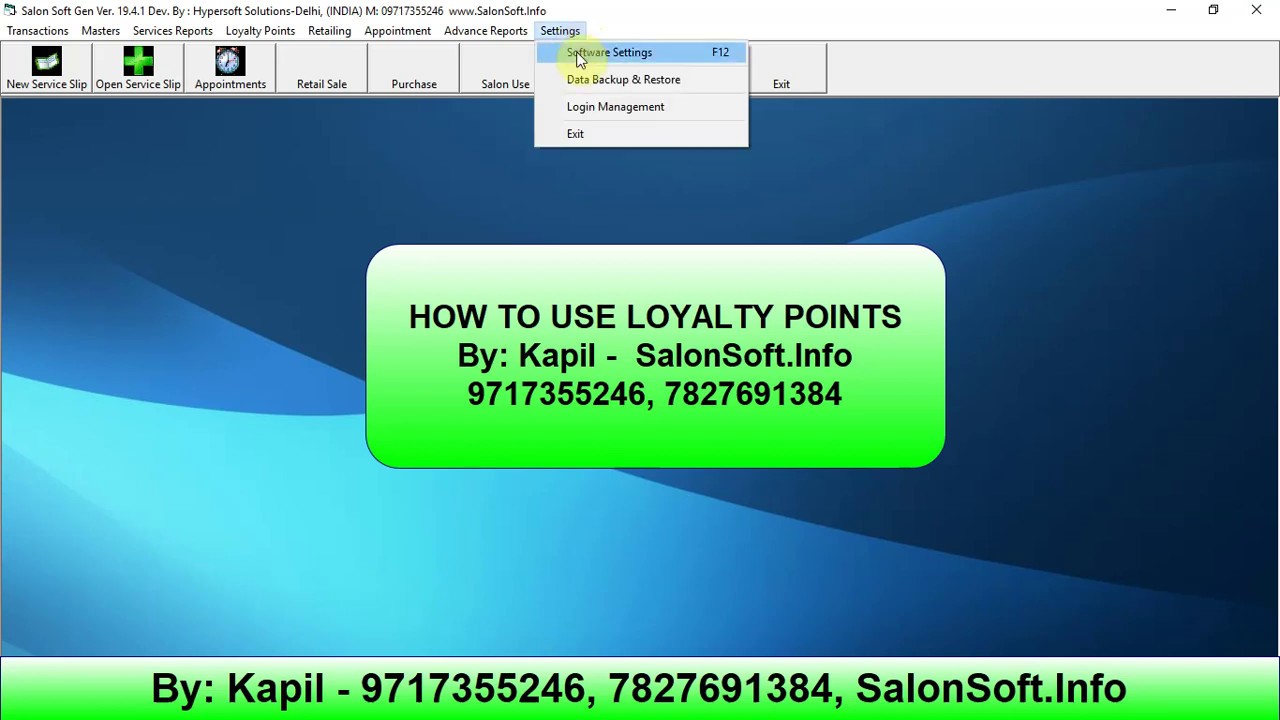Minimize the Salon Soft window
Image resolution: width=1280 pixels, height=720 pixels.
click(x=1171, y=10)
